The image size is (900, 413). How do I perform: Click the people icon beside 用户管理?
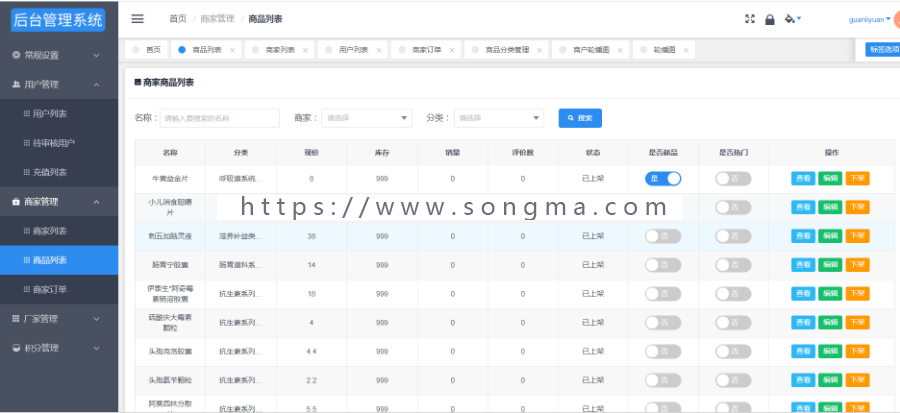(x=16, y=85)
